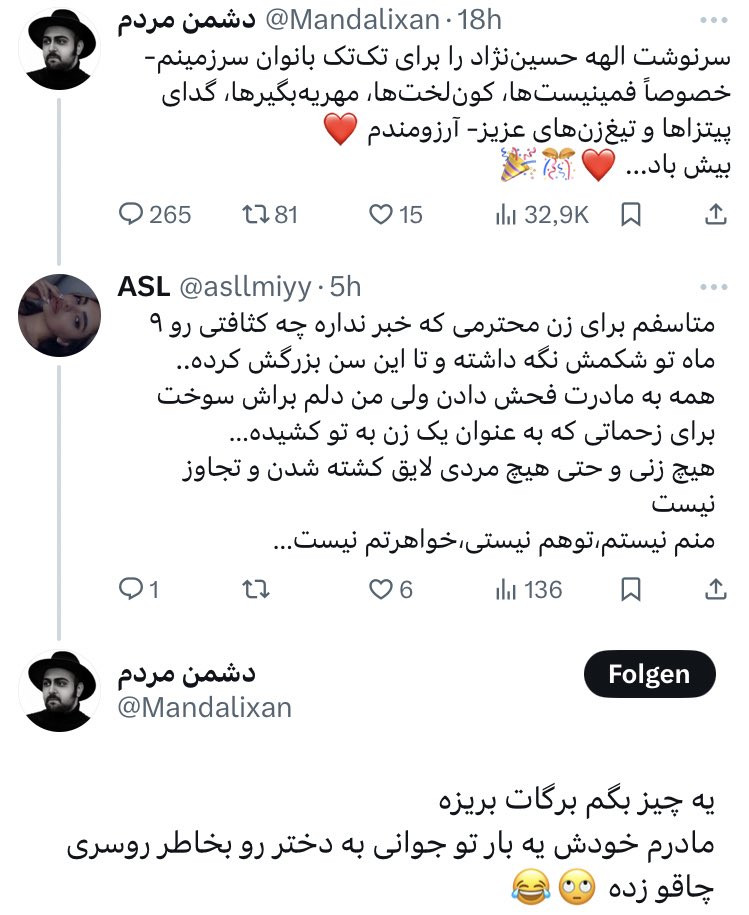The image size is (749, 915).
Task: Bookmark the first tweet by Mandalixan
Action: pos(631,214)
